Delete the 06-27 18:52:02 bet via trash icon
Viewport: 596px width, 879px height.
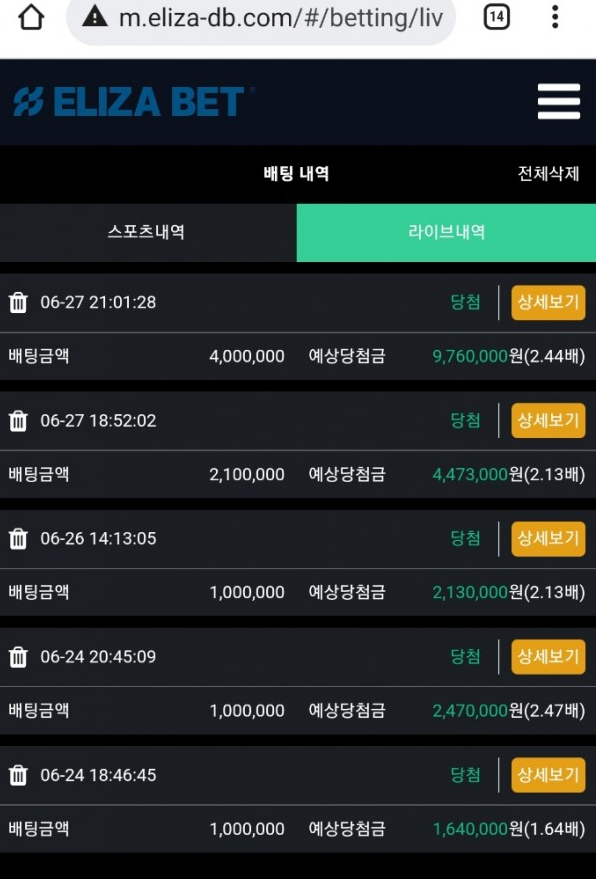click(18, 420)
